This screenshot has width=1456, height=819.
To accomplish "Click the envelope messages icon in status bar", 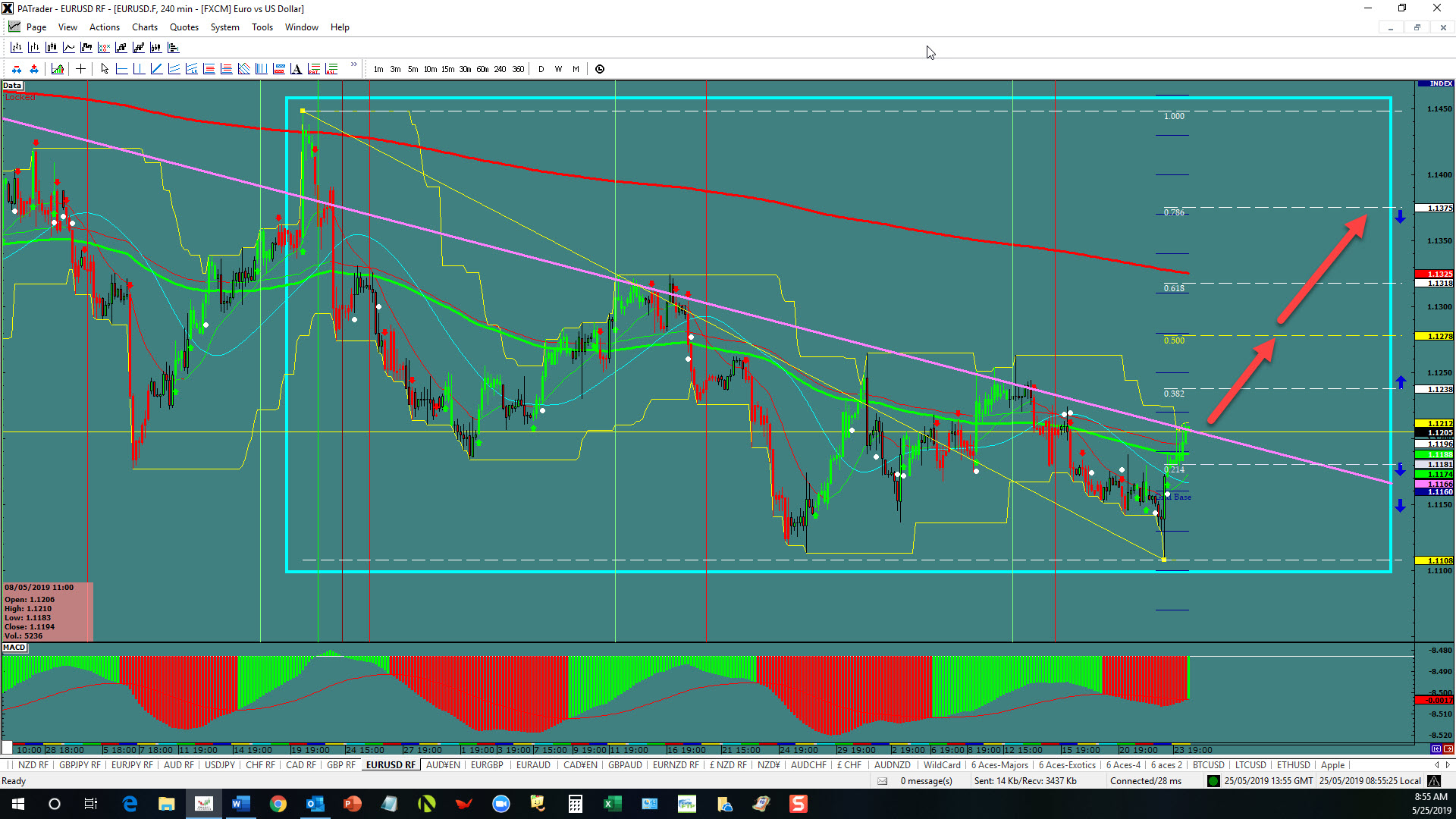I will [882, 781].
